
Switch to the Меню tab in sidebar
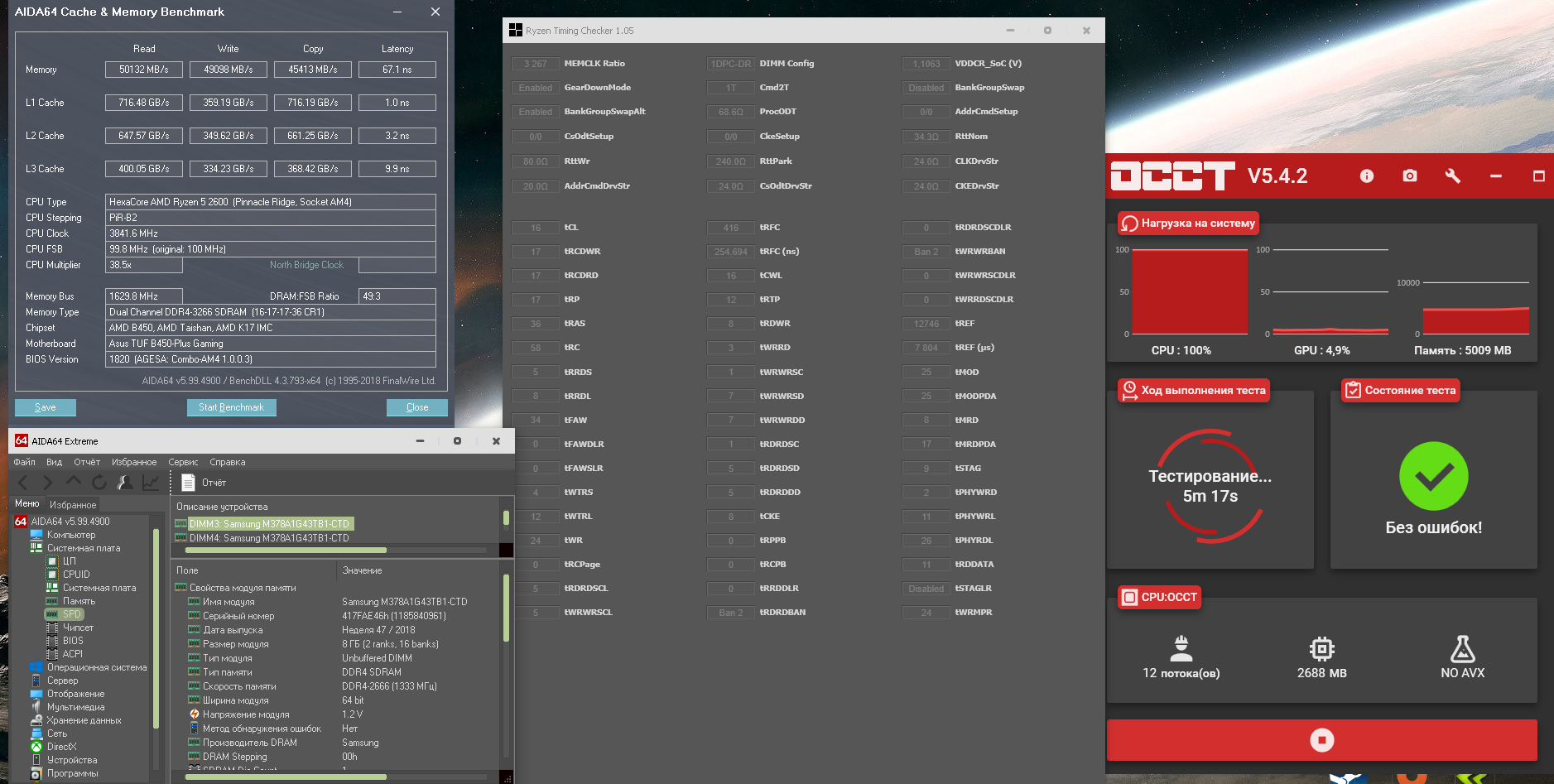click(x=27, y=503)
